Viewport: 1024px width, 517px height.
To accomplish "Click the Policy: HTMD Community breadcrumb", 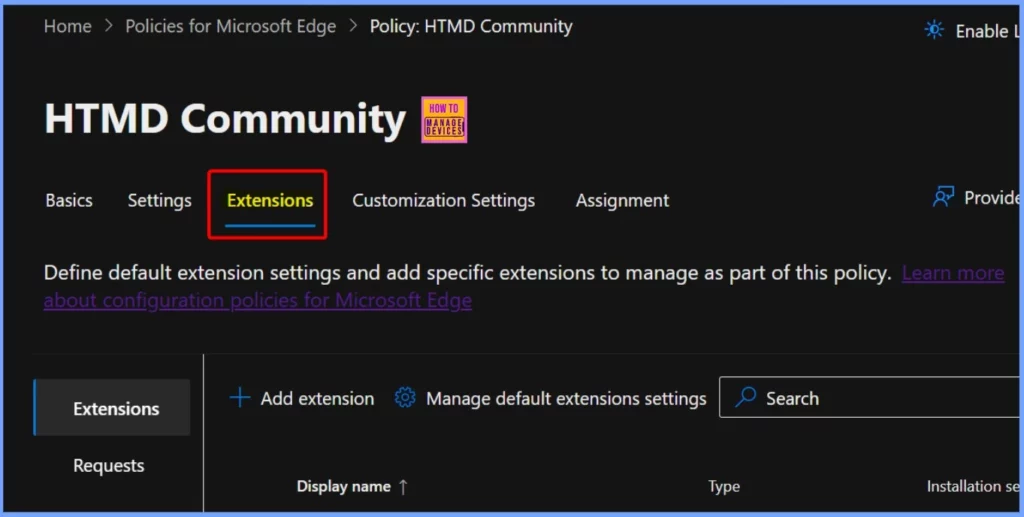I will point(471,27).
